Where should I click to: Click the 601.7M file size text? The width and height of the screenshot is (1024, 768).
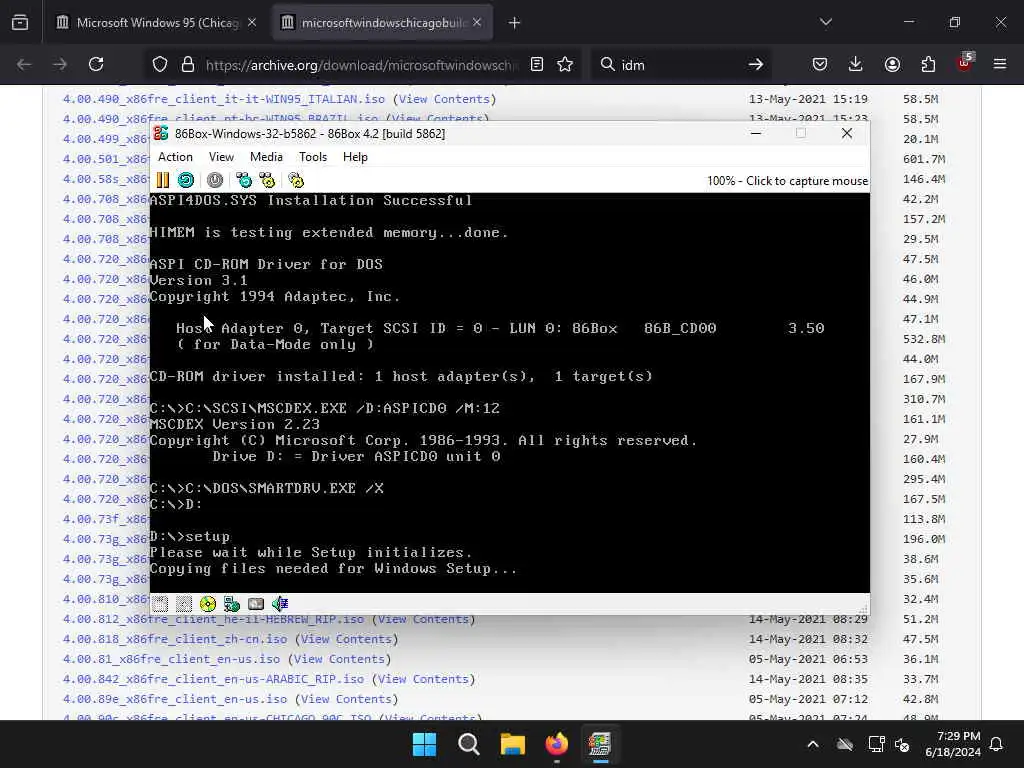coord(924,159)
